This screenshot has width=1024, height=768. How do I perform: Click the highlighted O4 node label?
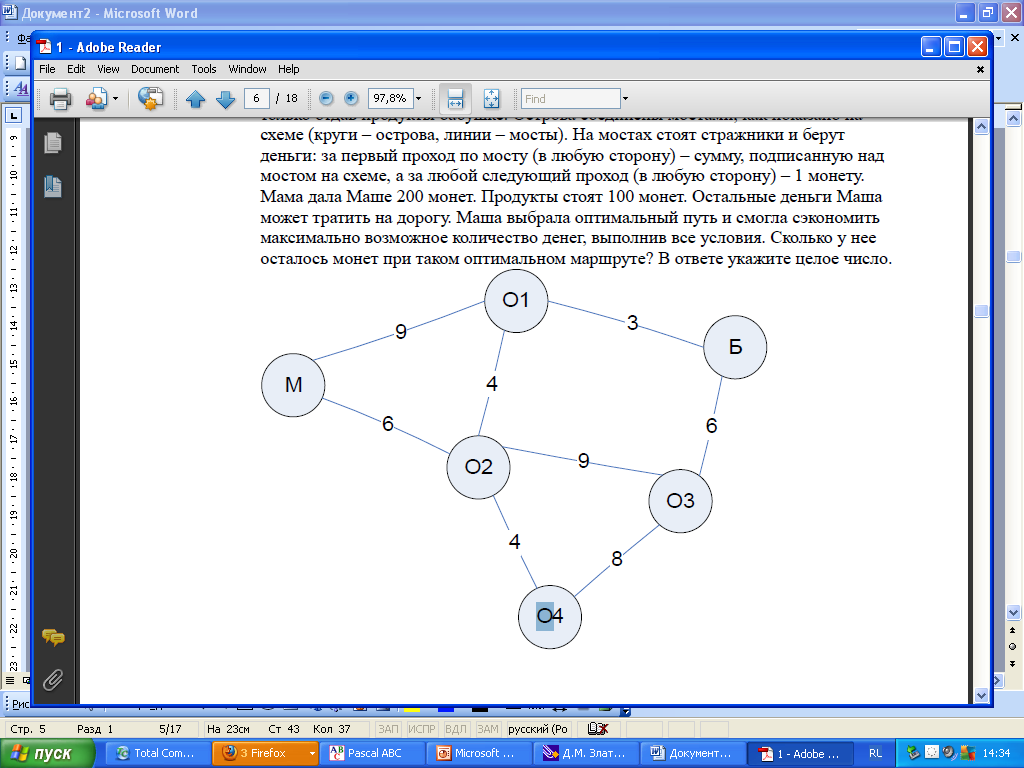tap(549, 616)
